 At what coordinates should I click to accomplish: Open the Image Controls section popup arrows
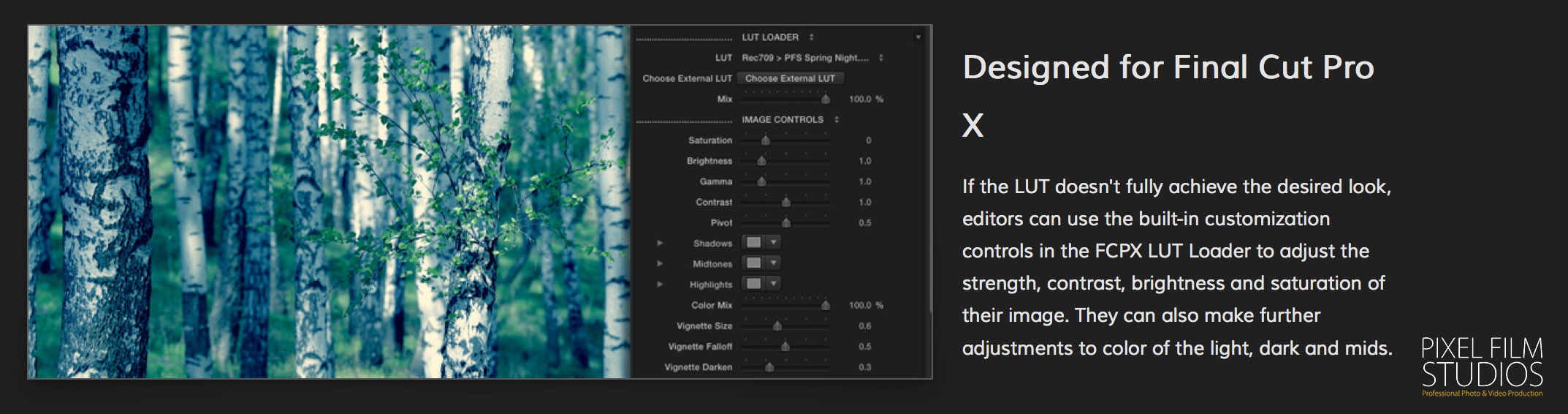(837, 119)
